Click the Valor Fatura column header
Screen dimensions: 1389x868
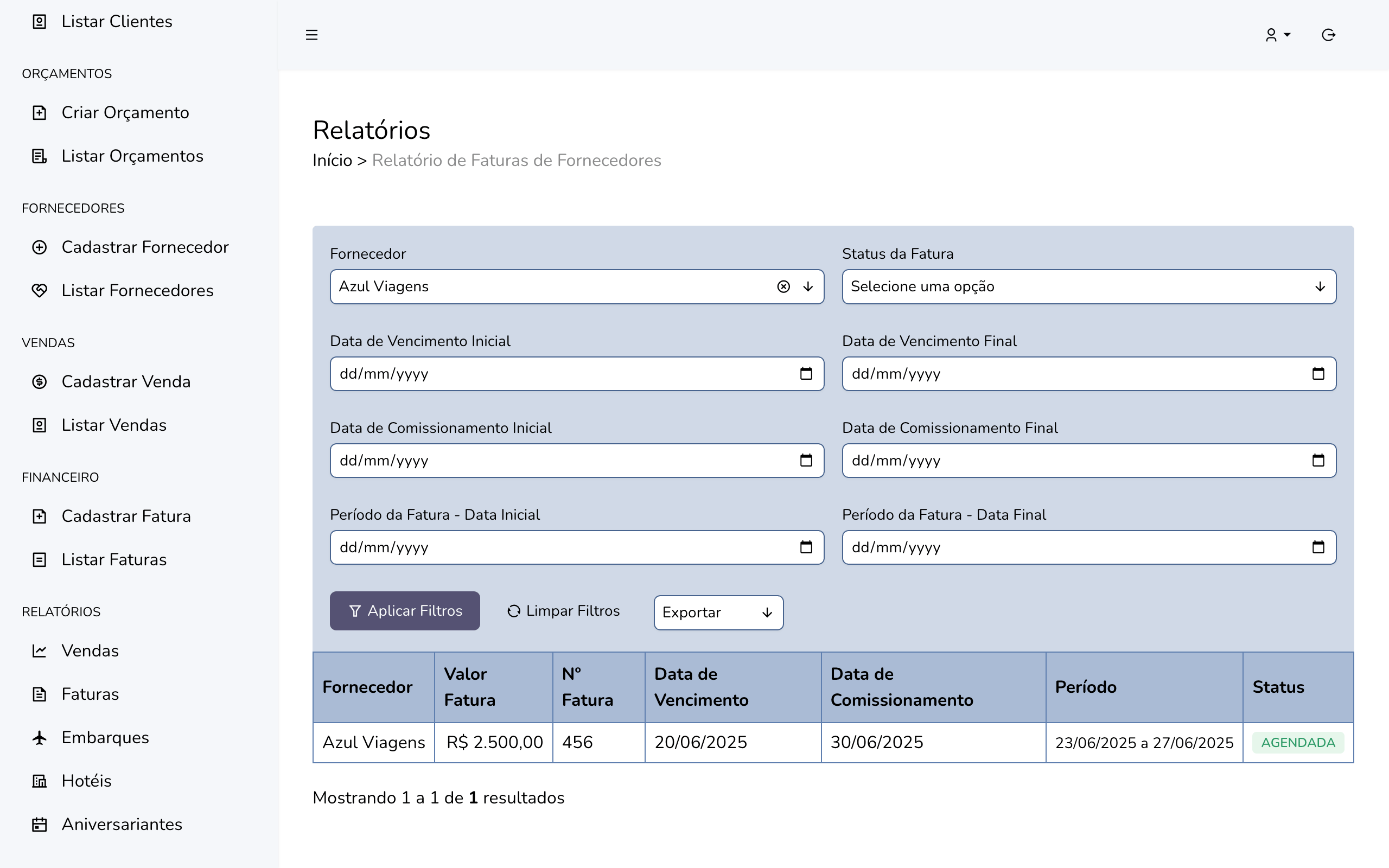494,687
